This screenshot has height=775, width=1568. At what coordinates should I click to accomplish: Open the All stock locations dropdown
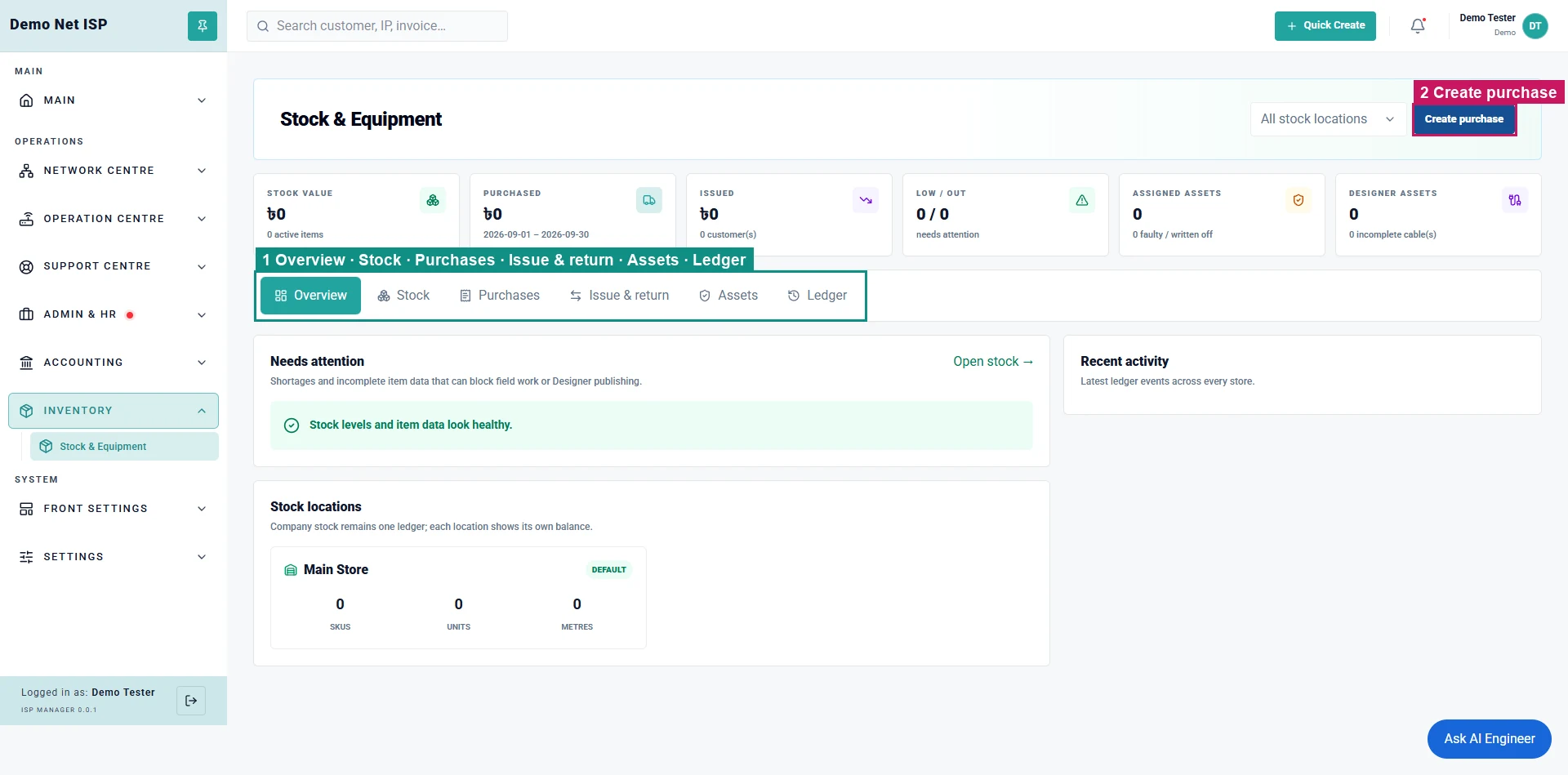coord(1328,119)
